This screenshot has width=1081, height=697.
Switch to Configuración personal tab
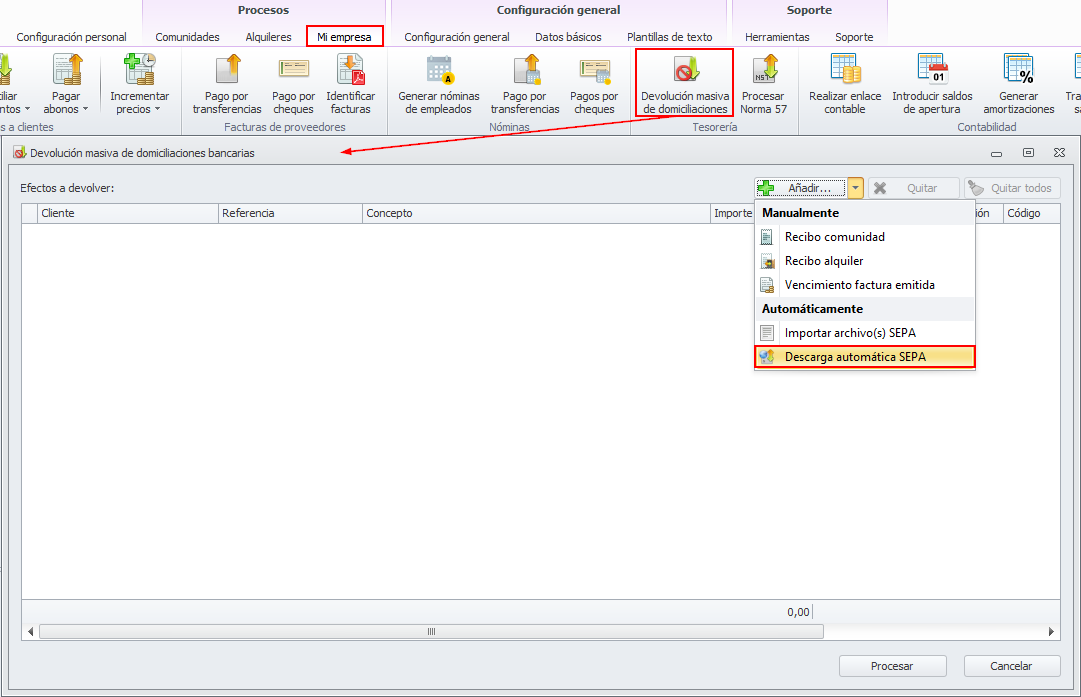coord(72,37)
